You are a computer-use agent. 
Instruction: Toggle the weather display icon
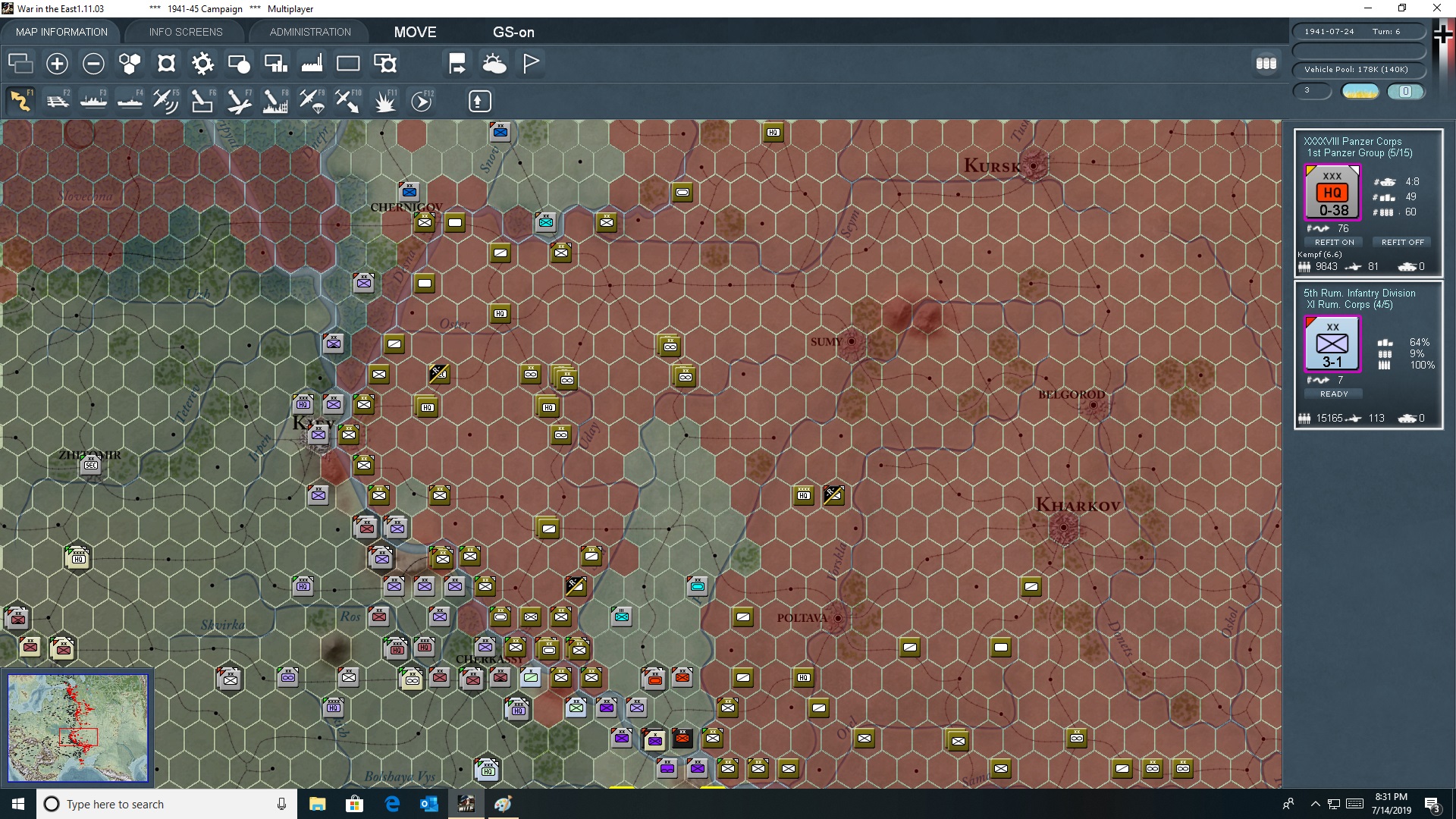(494, 64)
